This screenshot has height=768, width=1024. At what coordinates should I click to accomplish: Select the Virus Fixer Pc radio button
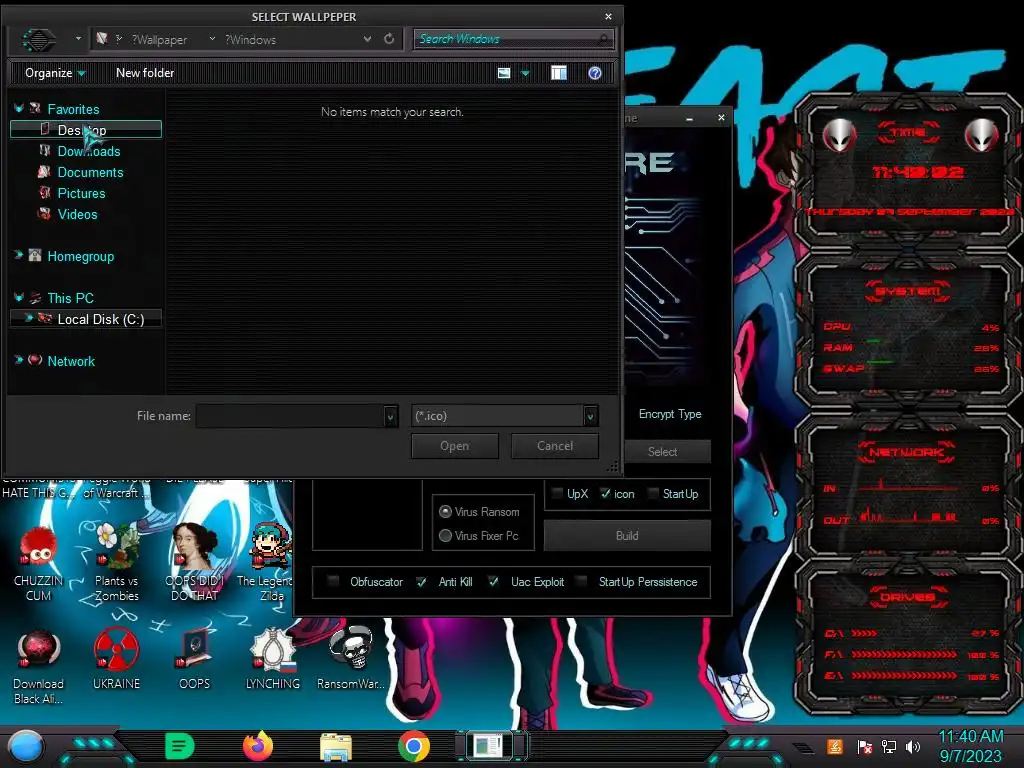(445, 536)
